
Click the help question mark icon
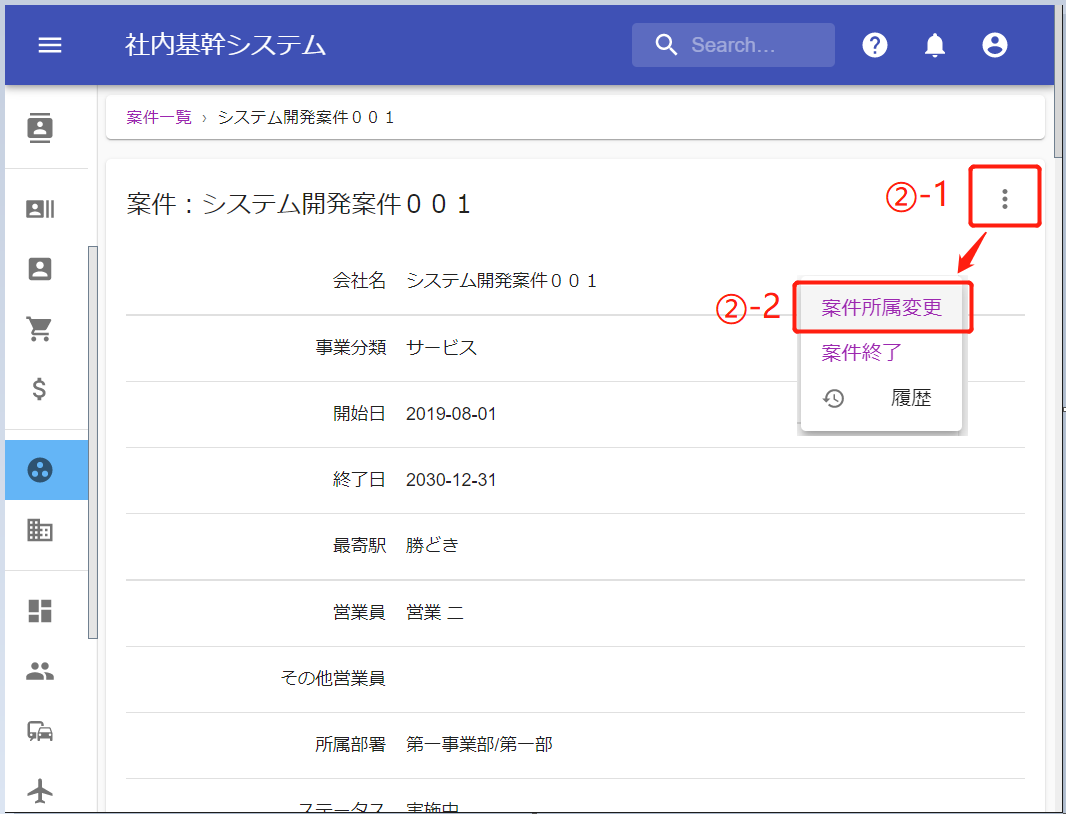pos(875,45)
